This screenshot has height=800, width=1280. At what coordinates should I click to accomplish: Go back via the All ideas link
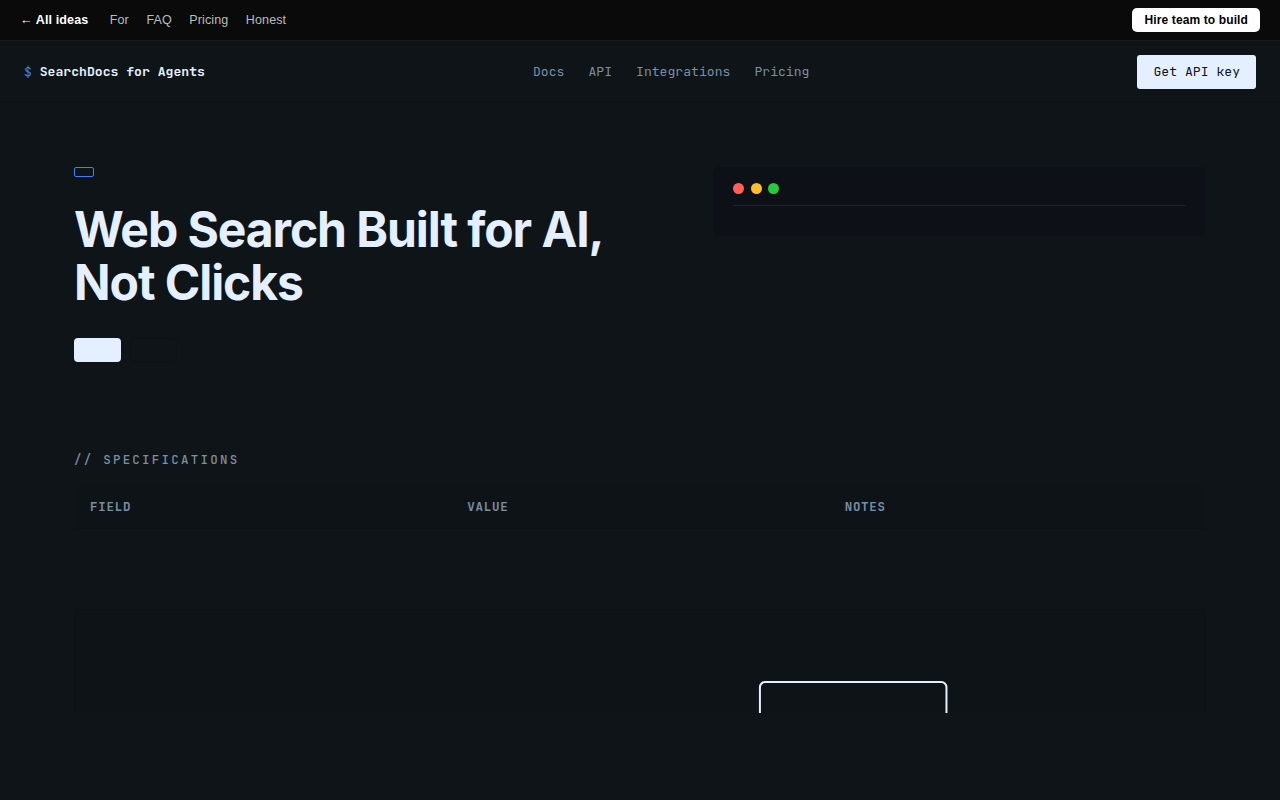(55, 20)
